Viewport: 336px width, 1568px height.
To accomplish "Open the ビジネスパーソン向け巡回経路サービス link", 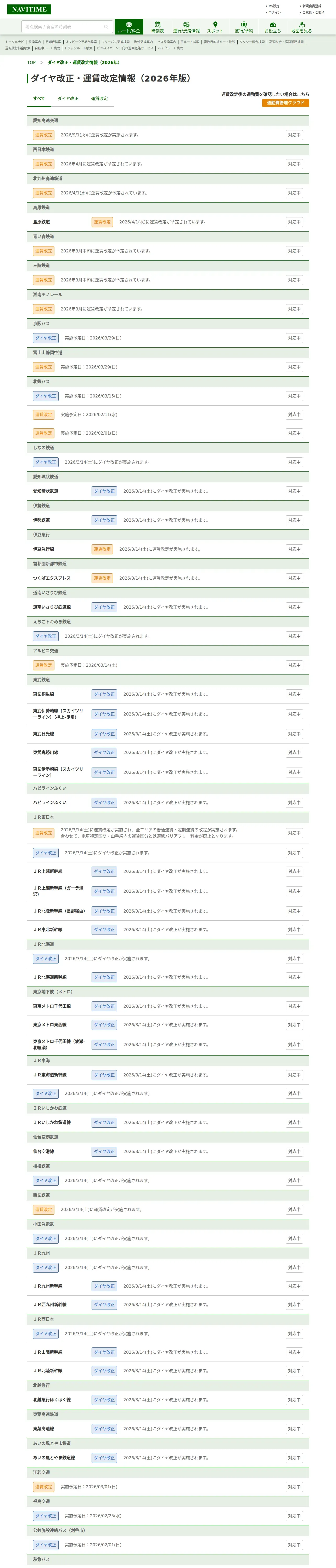I will click(125, 48).
